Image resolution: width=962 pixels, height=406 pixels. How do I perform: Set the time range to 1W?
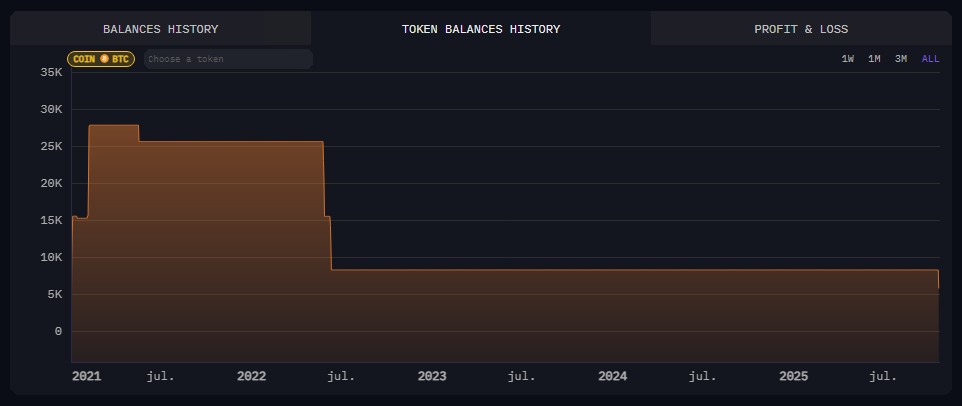point(848,59)
